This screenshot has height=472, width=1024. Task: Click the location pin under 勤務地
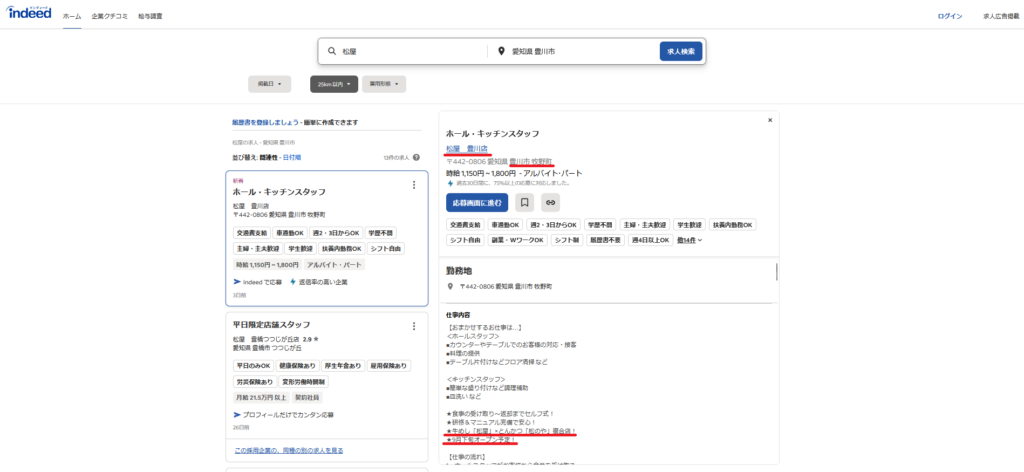[x=450, y=286]
